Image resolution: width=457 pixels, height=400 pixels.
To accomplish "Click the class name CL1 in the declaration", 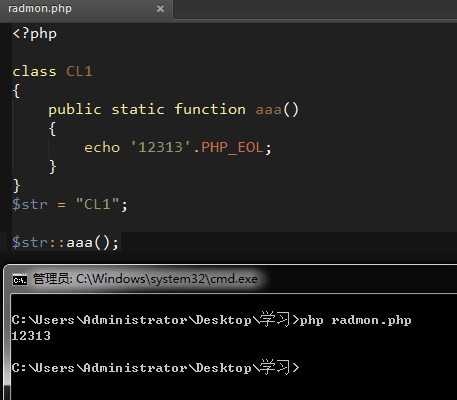I will click(x=79, y=71).
